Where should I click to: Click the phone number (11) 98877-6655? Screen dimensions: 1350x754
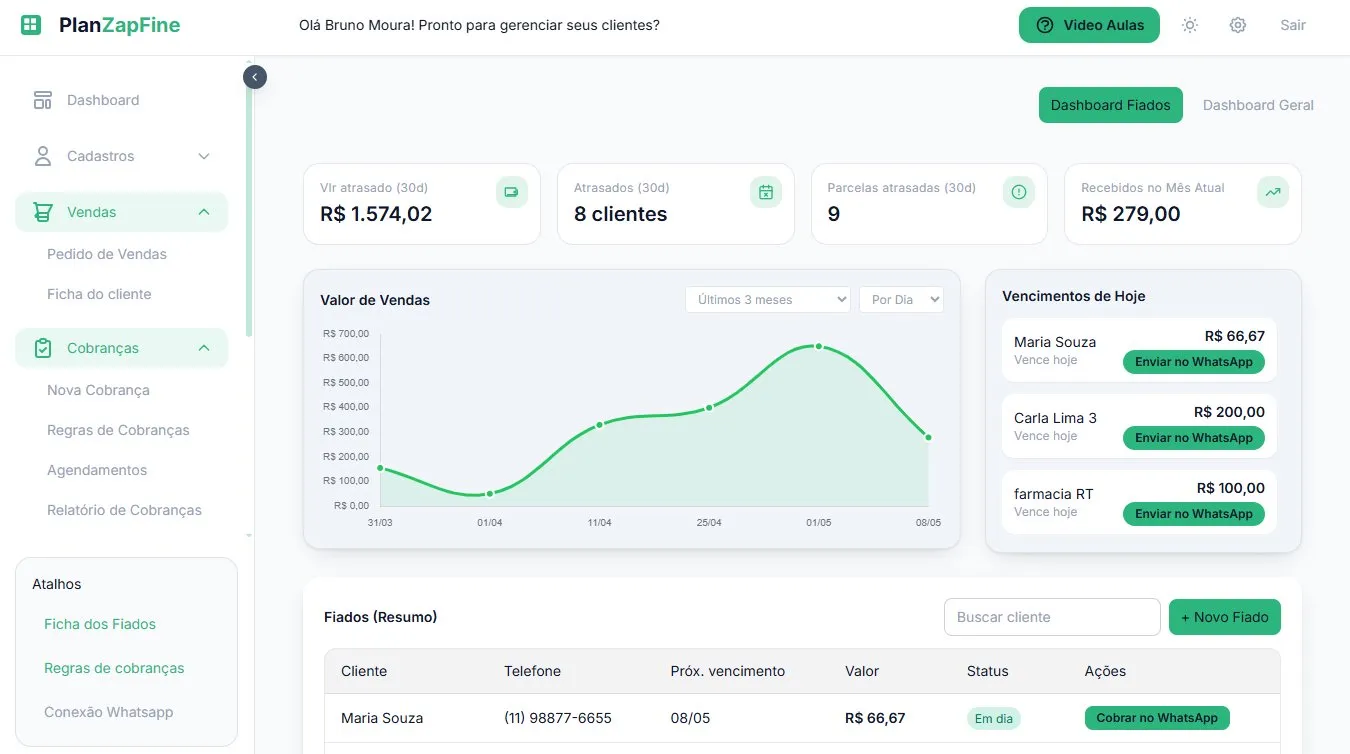point(558,718)
